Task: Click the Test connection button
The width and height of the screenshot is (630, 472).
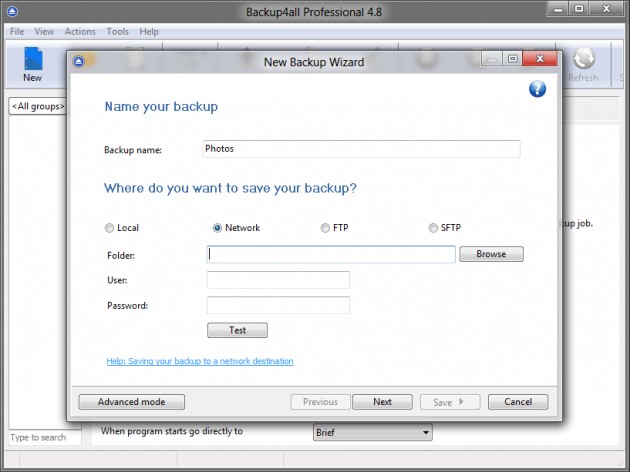Action: click(237, 330)
